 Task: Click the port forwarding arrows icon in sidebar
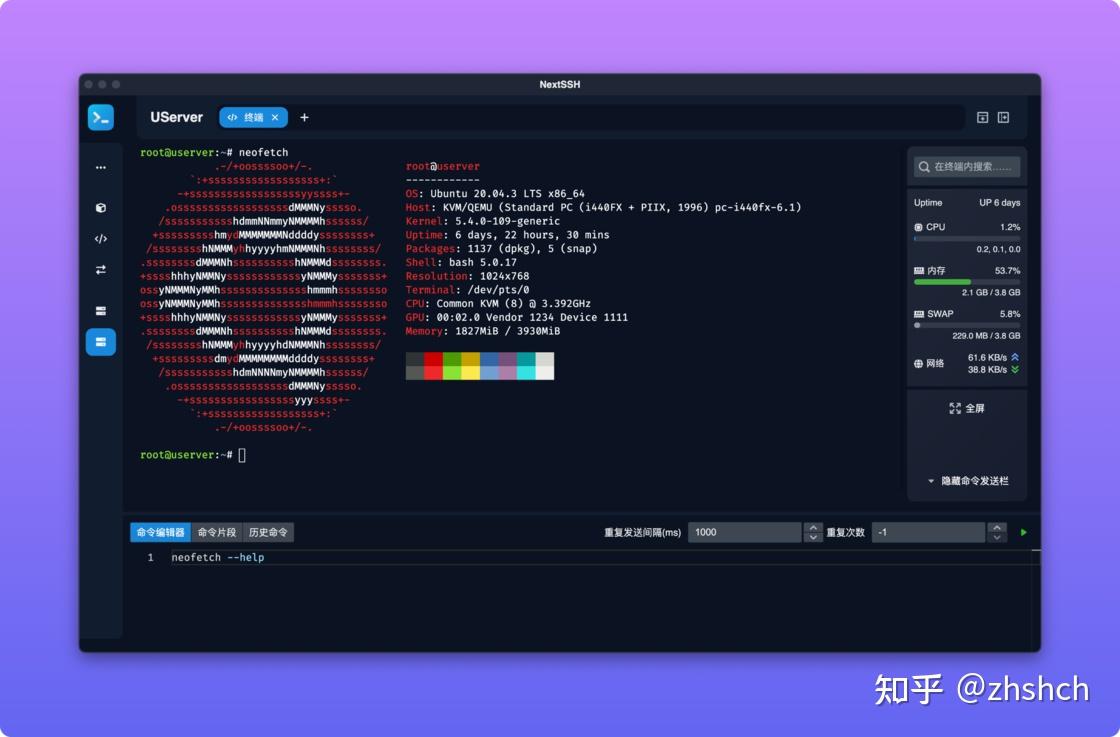[x=100, y=268]
